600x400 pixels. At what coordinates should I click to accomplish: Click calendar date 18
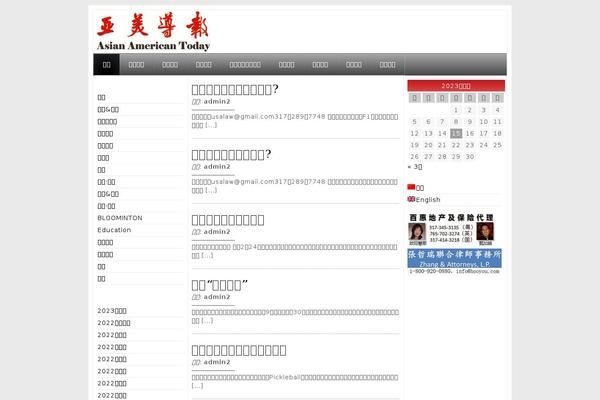pos(497,133)
